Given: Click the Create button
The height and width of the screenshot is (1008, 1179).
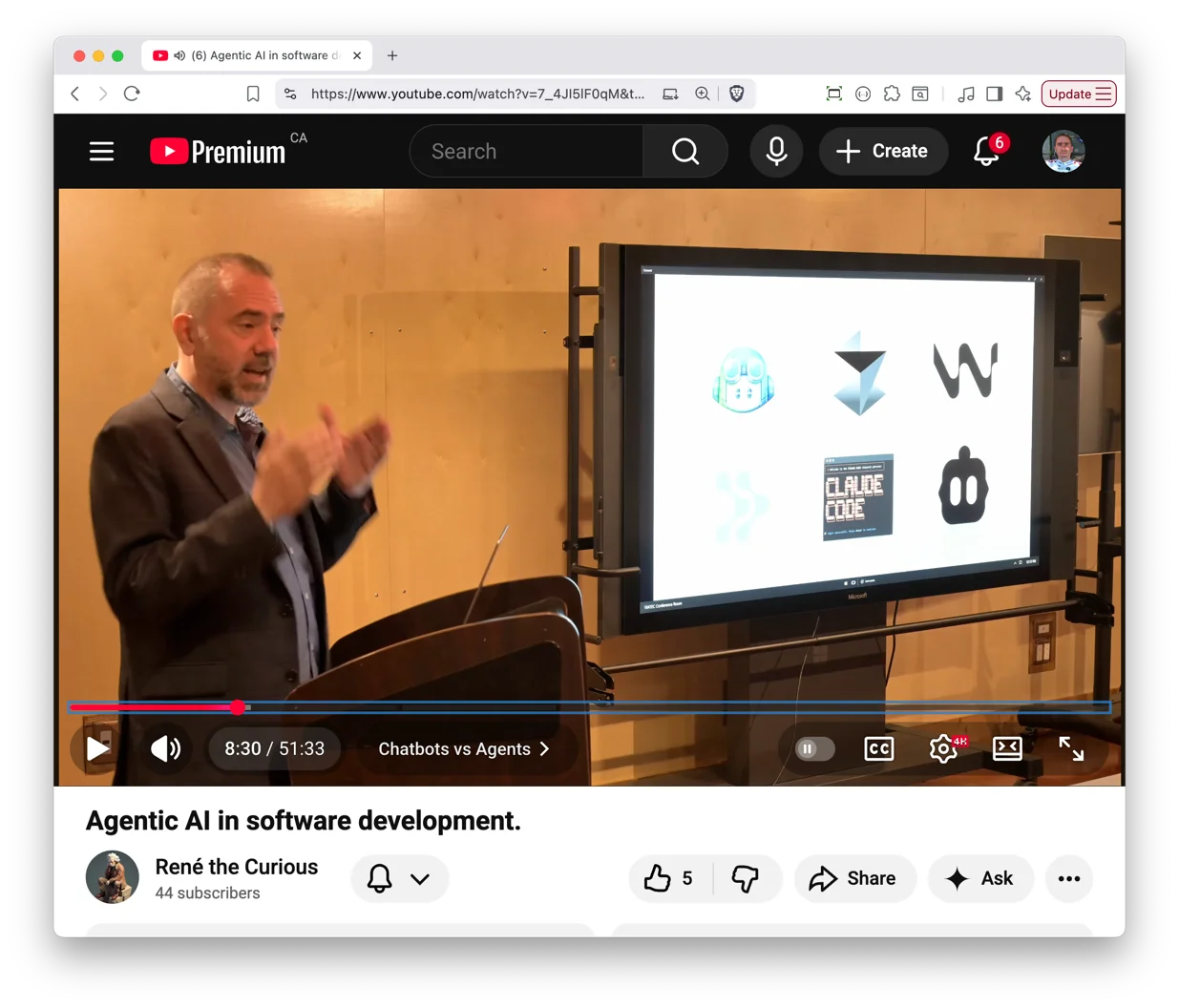Looking at the screenshot, I should [x=882, y=151].
